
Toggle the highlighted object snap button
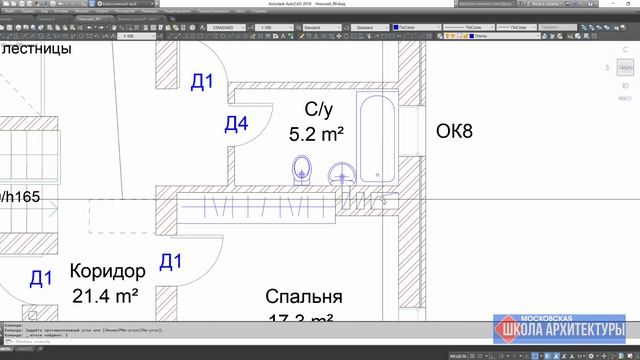(x=535, y=356)
